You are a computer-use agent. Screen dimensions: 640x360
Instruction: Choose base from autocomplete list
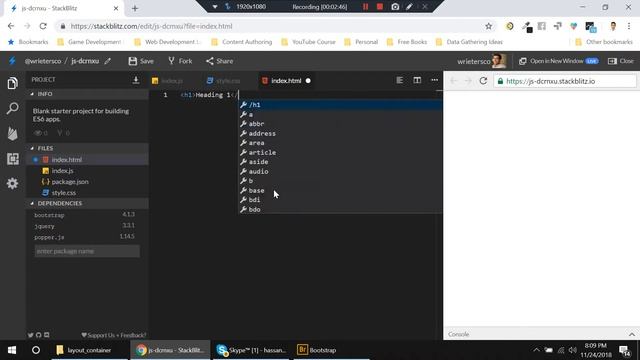click(340, 191)
